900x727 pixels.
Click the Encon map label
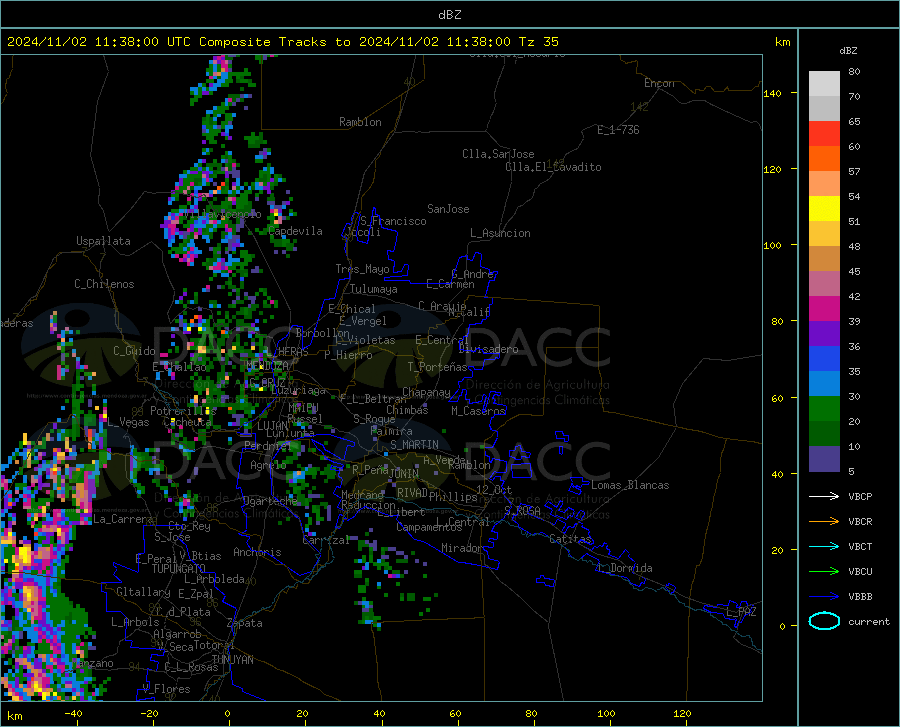pyautogui.click(x=659, y=83)
